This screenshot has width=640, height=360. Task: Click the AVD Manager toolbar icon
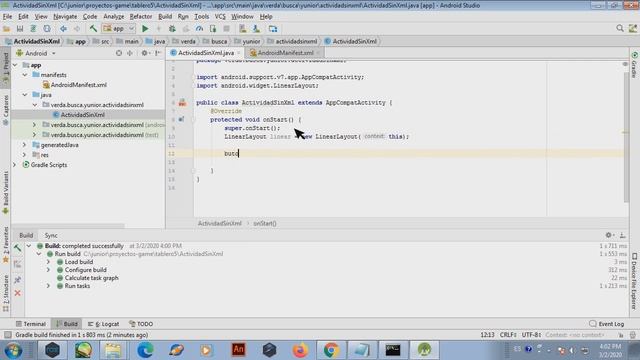tap(243, 29)
